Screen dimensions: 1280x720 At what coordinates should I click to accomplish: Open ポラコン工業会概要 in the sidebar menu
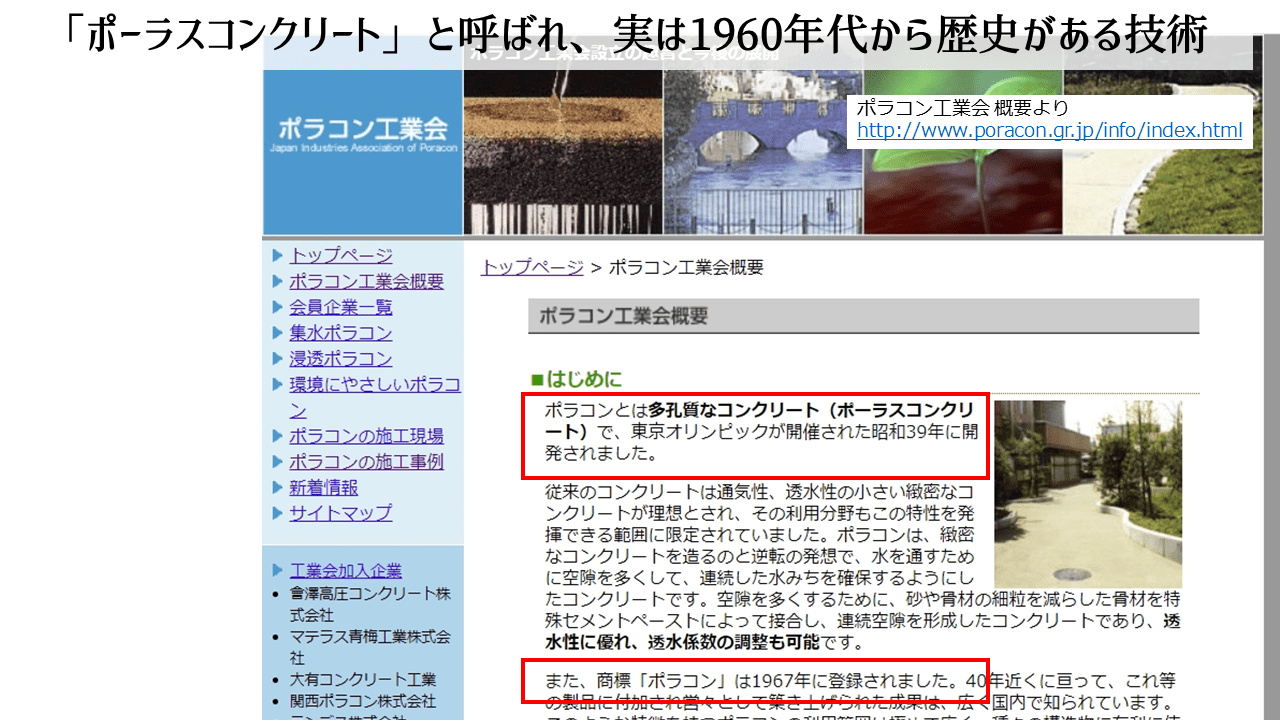366,282
